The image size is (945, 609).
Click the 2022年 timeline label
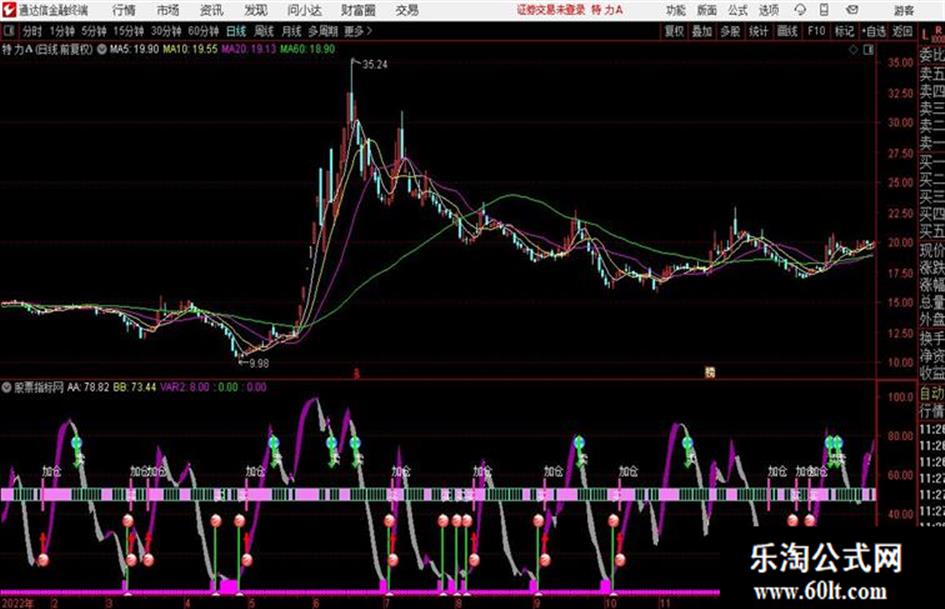17,603
